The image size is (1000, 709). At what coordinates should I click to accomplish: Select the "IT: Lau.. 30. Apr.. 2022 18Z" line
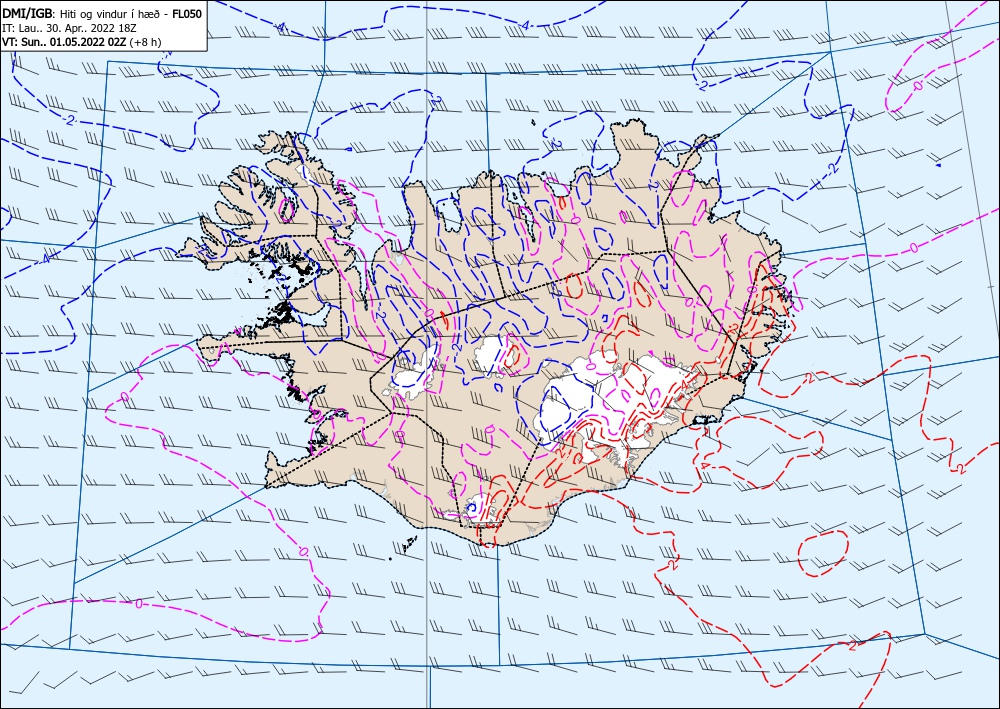coord(70,28)
